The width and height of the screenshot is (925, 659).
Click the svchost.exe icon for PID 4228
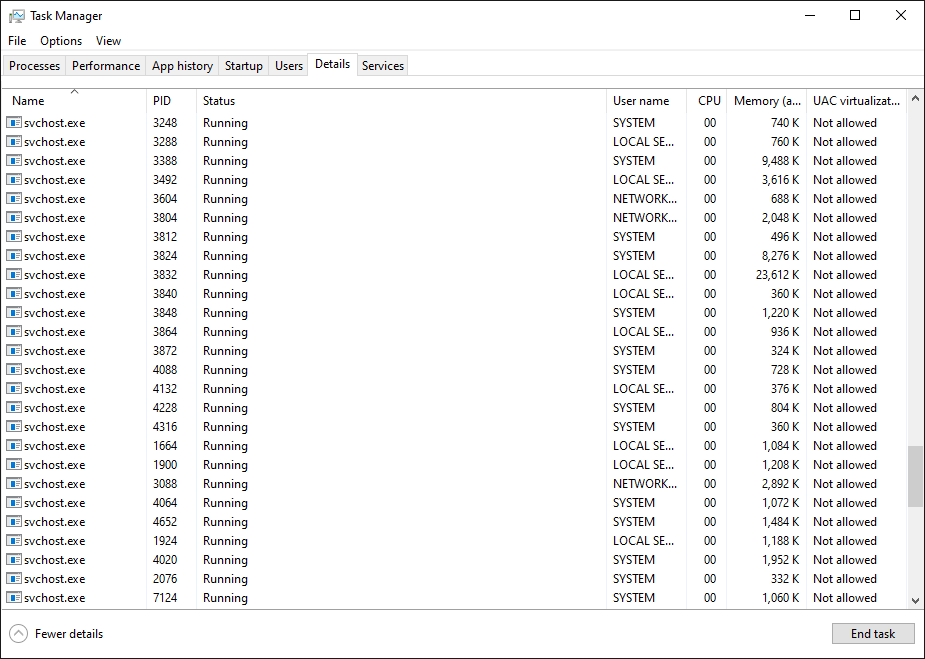pos(14,408)
